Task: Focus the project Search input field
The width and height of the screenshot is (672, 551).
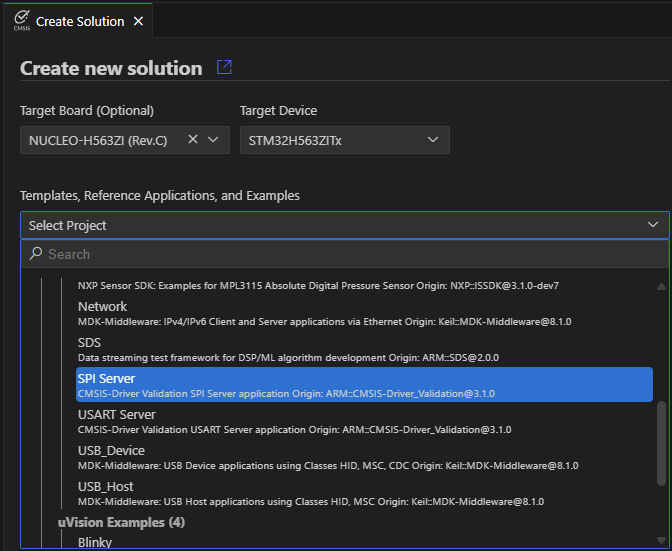Action: click(340, 255)
